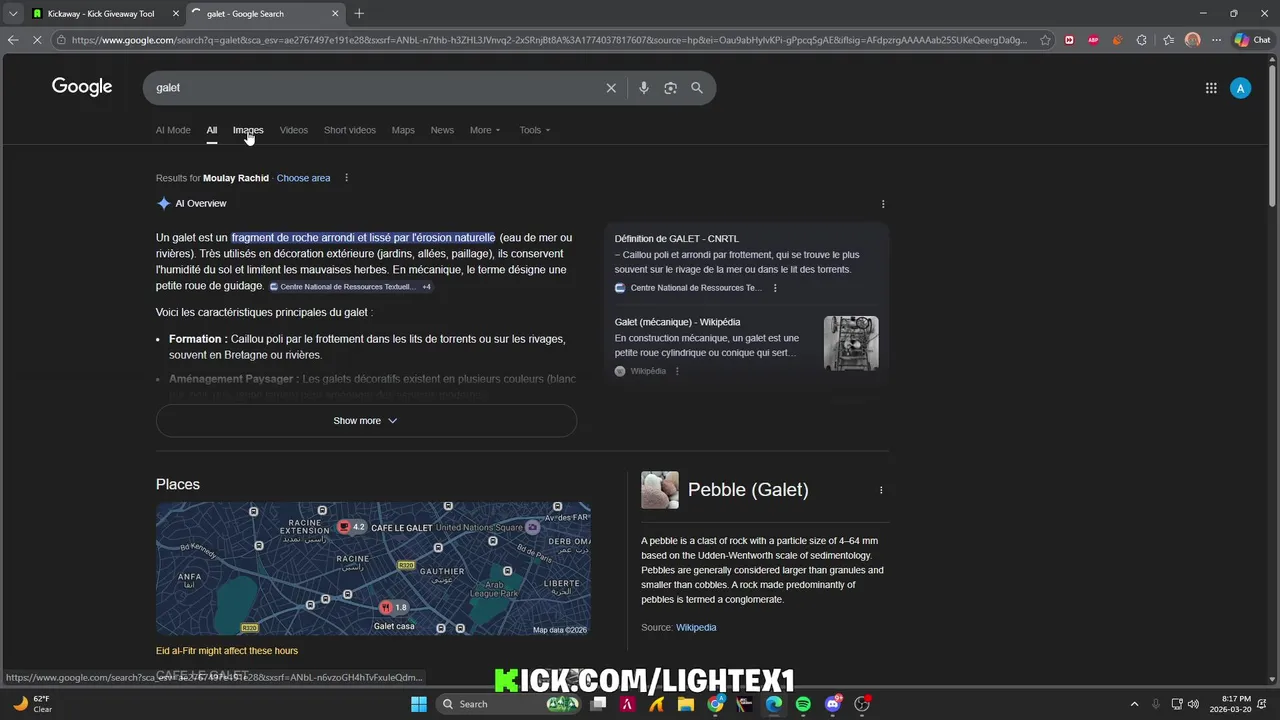Screen dimensions: 1280x720
Task: Close the galet - Google Search tab
Action: coord(335,14)
